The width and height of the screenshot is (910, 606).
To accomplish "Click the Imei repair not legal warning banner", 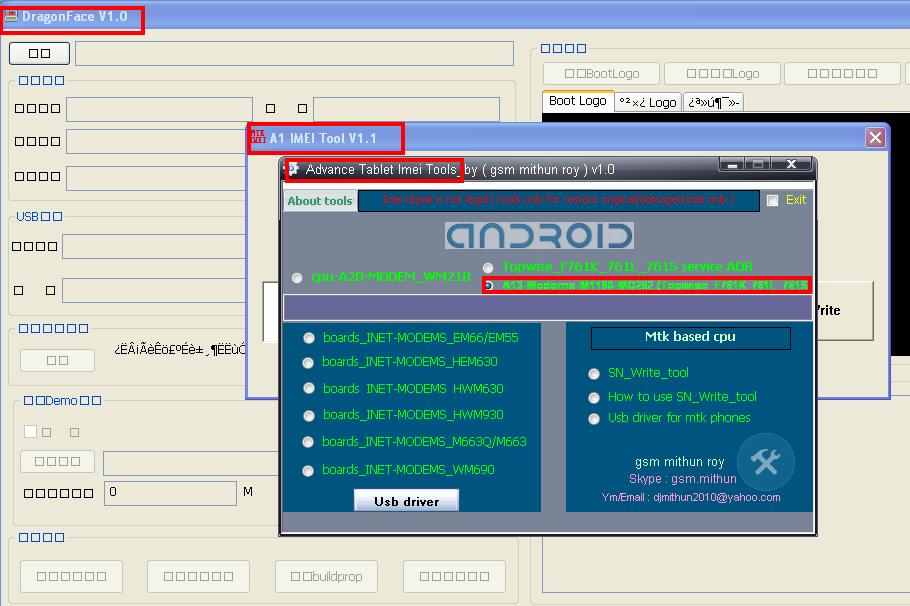I will point(558,200).
